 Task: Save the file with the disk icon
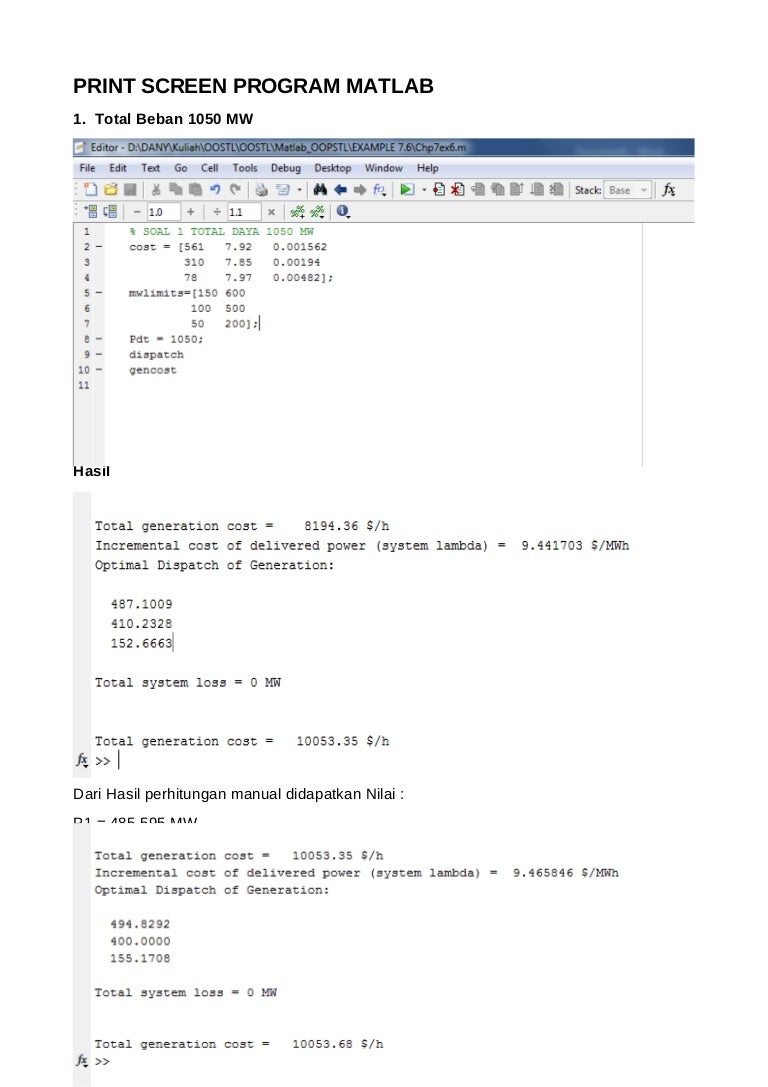129,189
